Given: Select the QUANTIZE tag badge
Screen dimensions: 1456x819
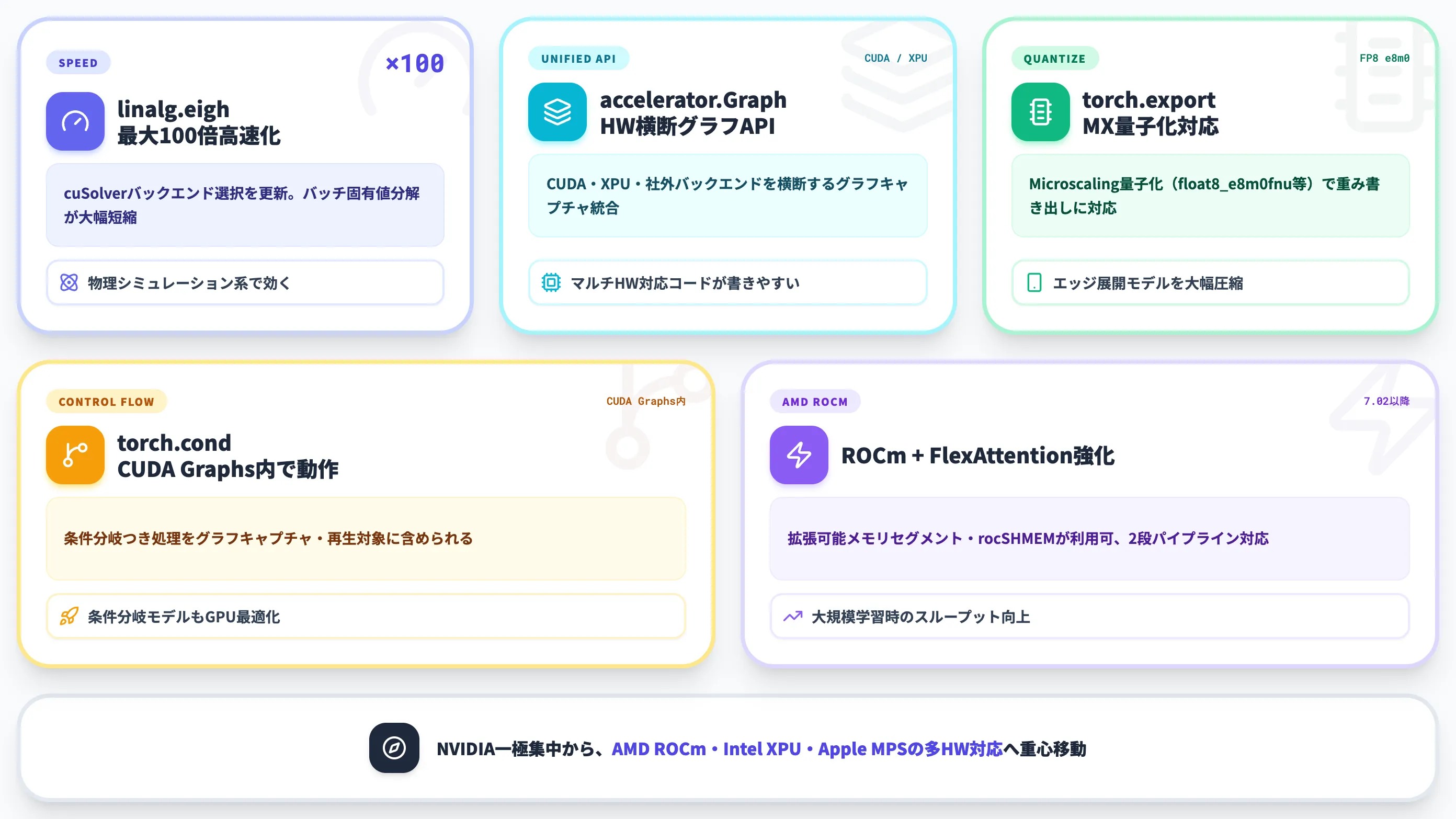Looking at the screenshot, I should (x=1055, y=58).
